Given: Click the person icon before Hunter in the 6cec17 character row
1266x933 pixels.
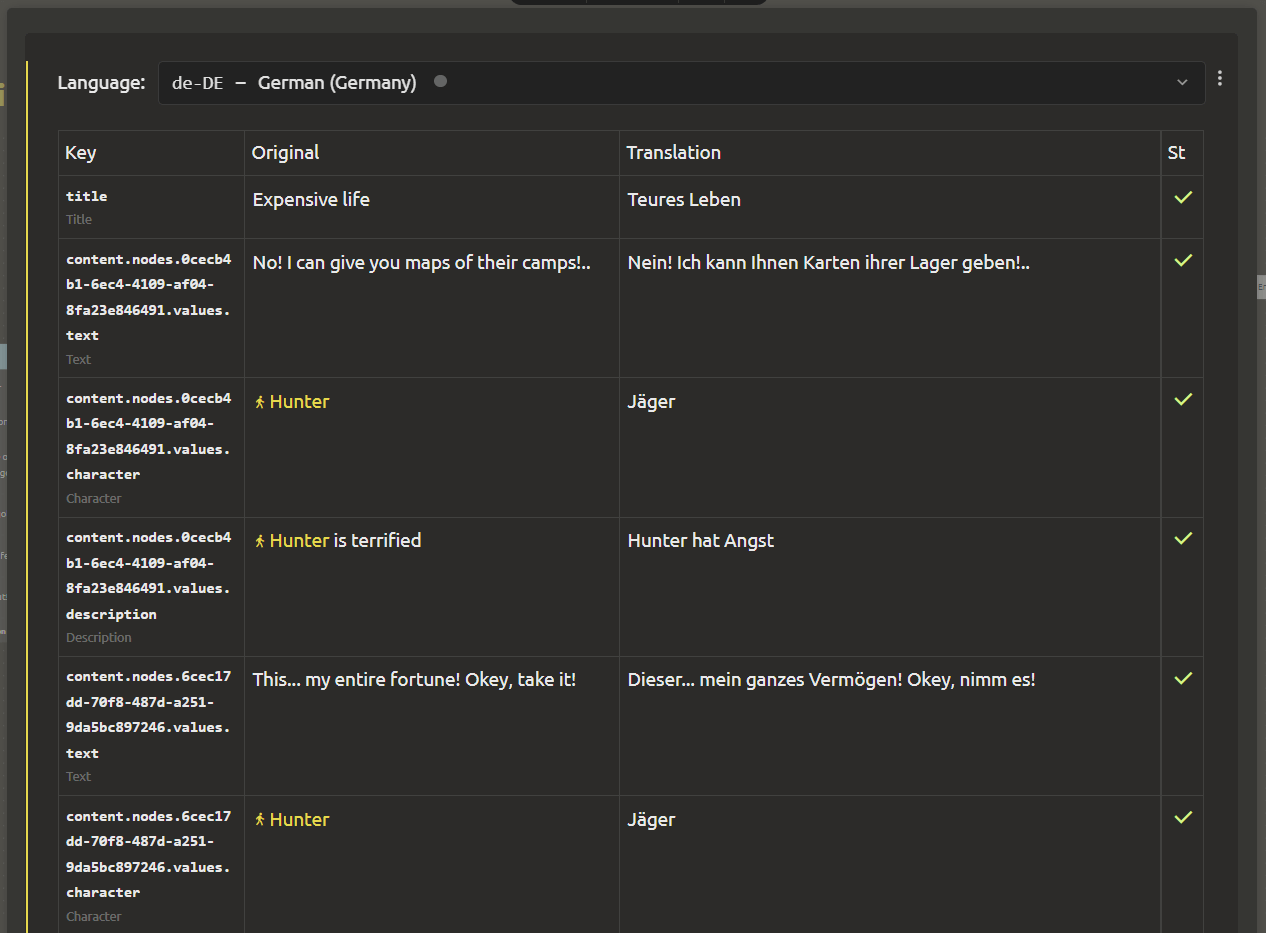Looking at the screenshot, I should pyautogui.click(x=260, y=820).
